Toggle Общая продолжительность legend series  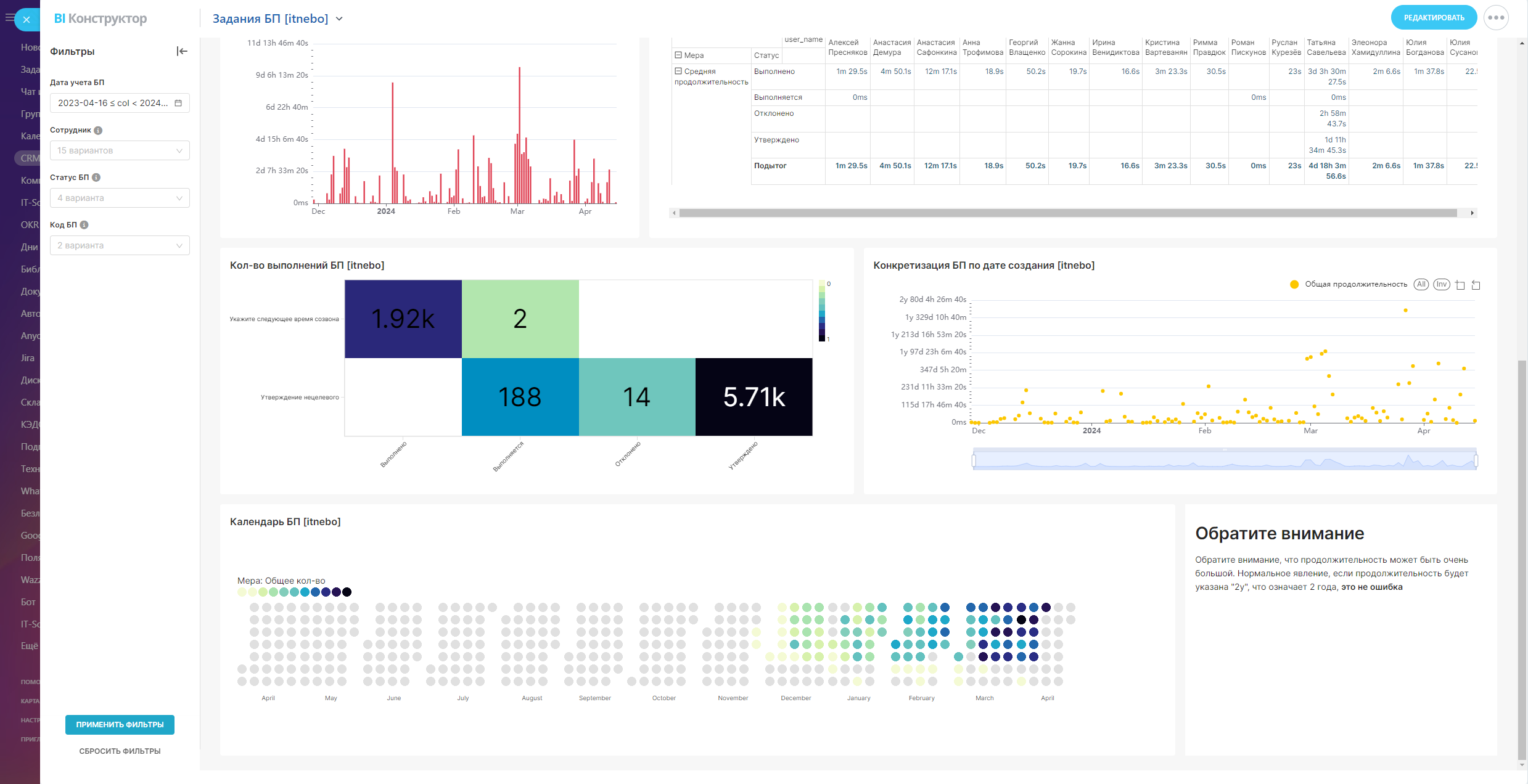tap(1349, 284)
